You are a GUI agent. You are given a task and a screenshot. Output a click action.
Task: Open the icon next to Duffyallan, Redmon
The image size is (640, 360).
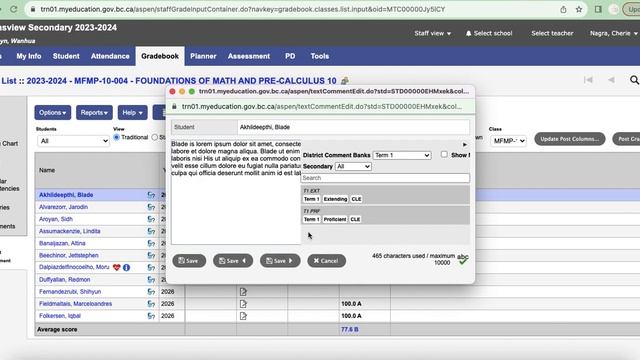click(151, 280)
